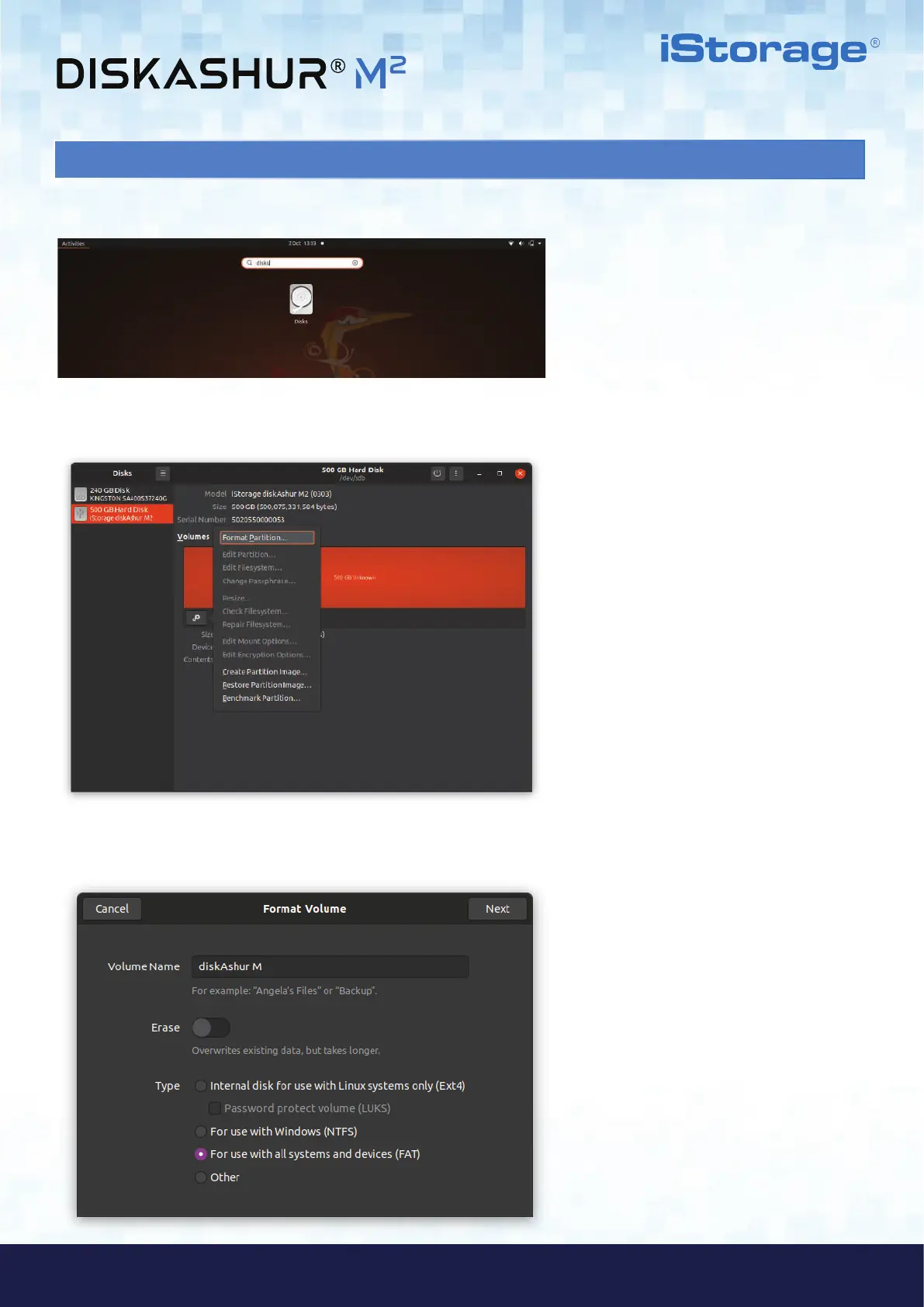Select the 240 GB Disk KINGSTON entry

point(123,494)
